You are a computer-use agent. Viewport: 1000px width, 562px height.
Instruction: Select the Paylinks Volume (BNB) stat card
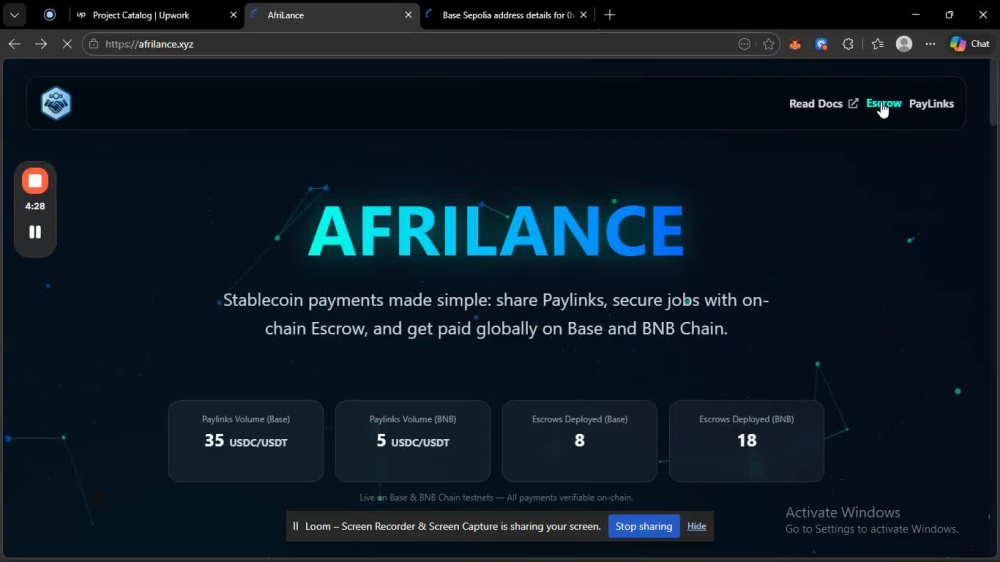pyautogui.click(x=413, y=441)
